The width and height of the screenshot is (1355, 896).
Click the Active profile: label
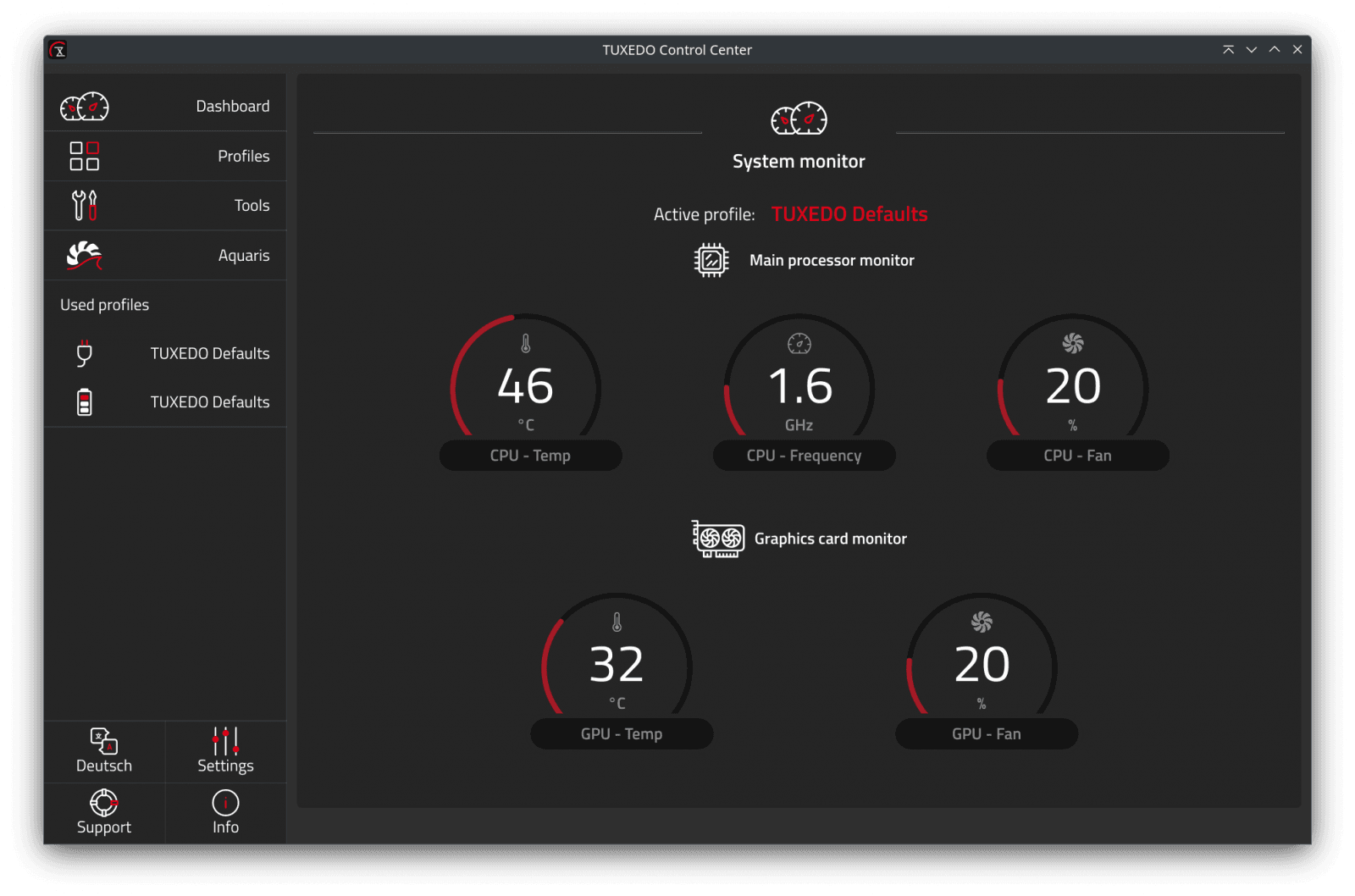(x=704, y=215)
